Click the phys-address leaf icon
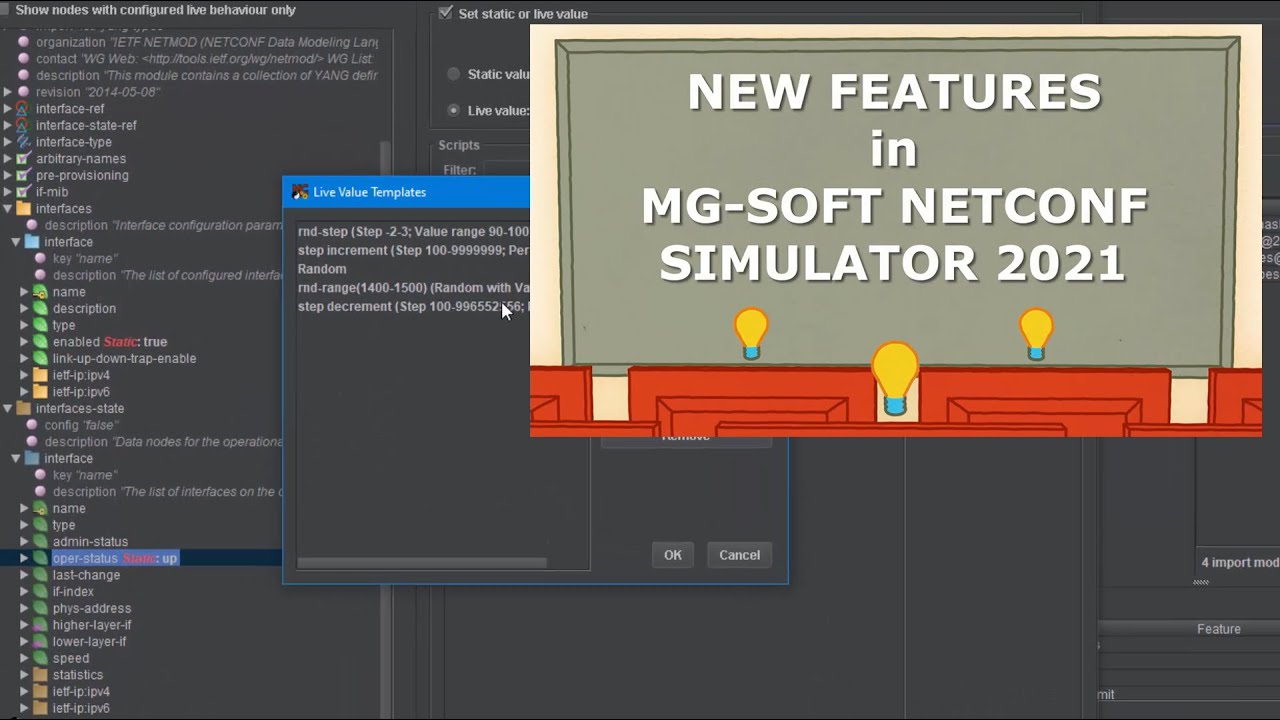1280x720 pixels. (x=40, y=608)
